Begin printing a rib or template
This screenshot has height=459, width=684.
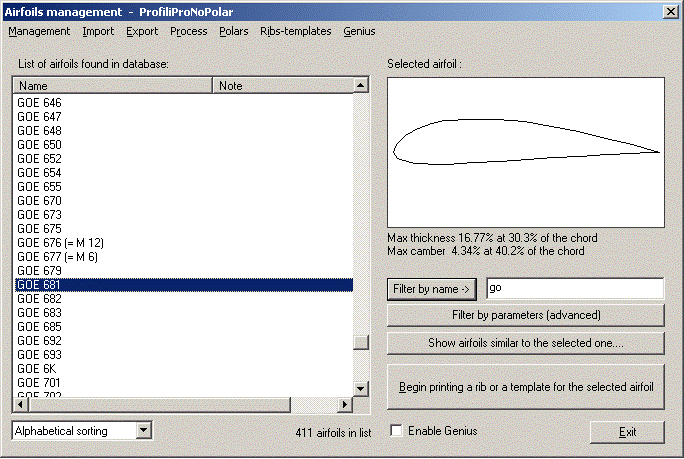[526, 386]
